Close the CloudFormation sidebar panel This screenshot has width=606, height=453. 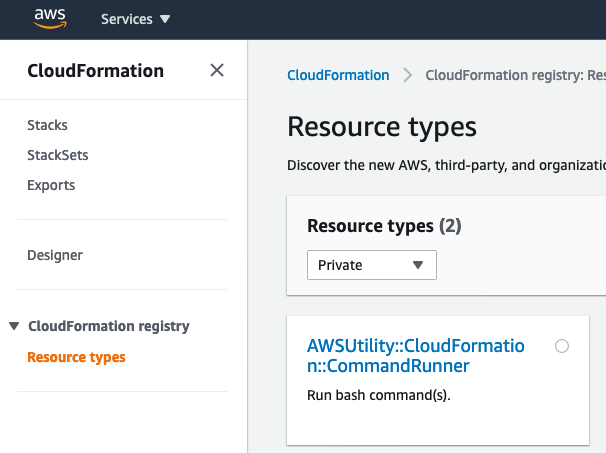[217, 70]
